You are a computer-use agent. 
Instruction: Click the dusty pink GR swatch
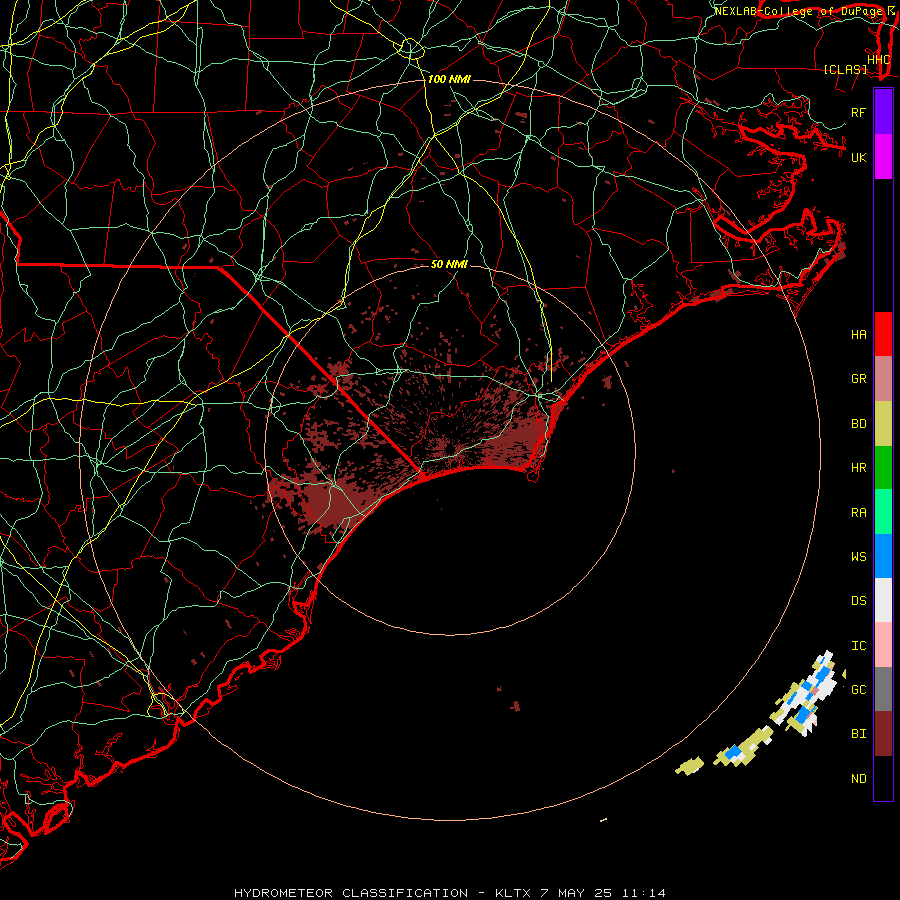(883, 379)
